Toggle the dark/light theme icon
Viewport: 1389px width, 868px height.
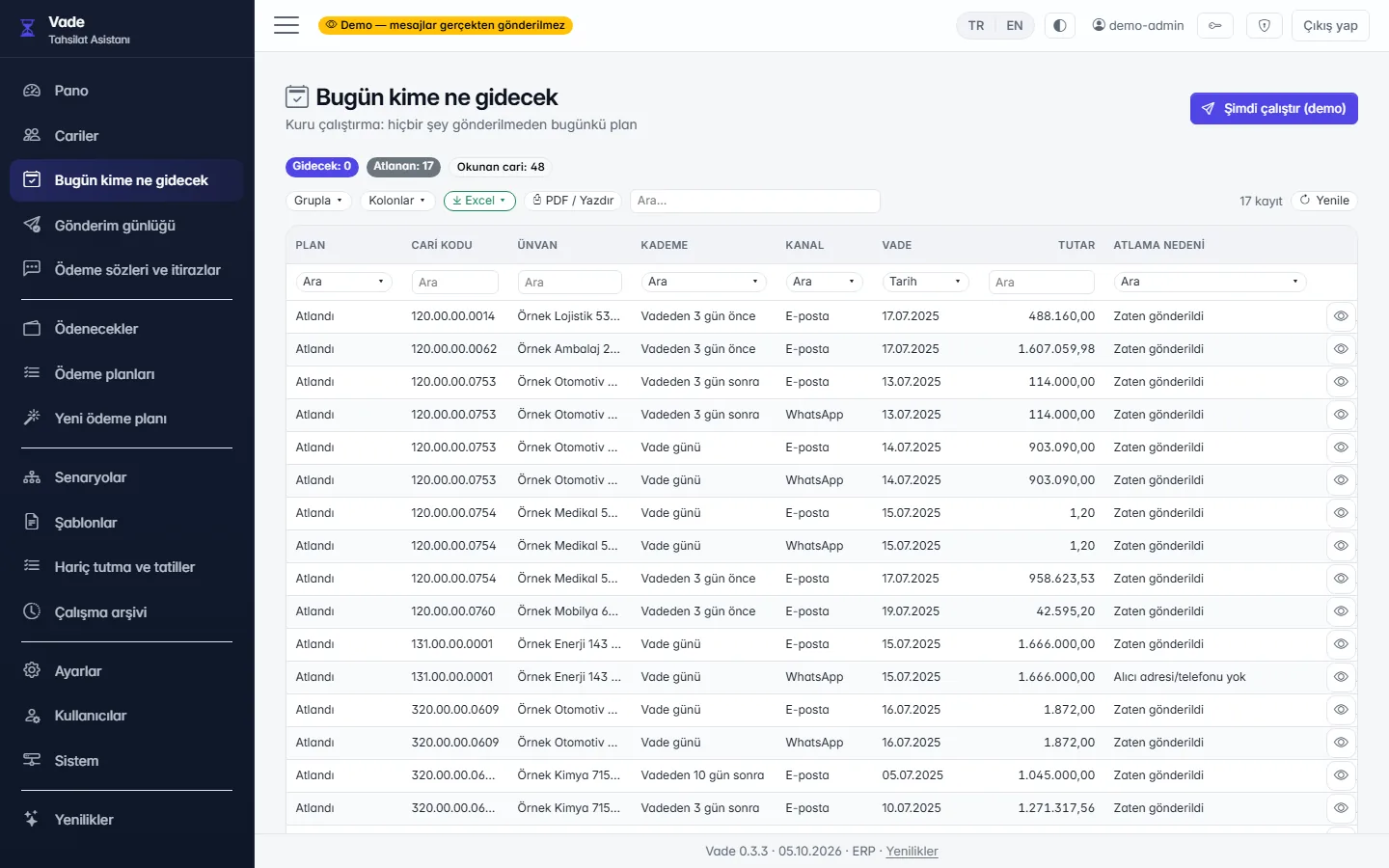tap(1060, 25)
